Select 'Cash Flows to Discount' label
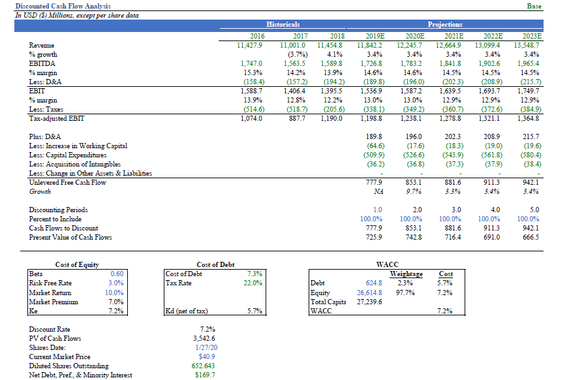Screen dimensions: 569x380 coord(64,228)
